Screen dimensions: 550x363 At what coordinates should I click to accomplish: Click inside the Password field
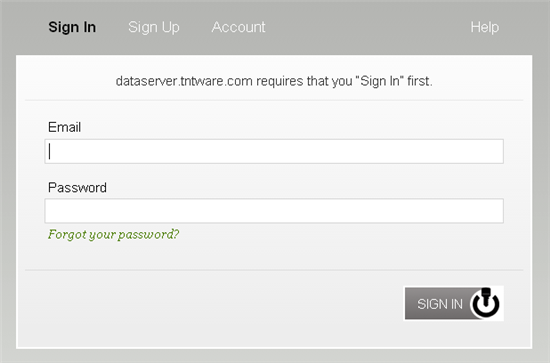(274, 211)
